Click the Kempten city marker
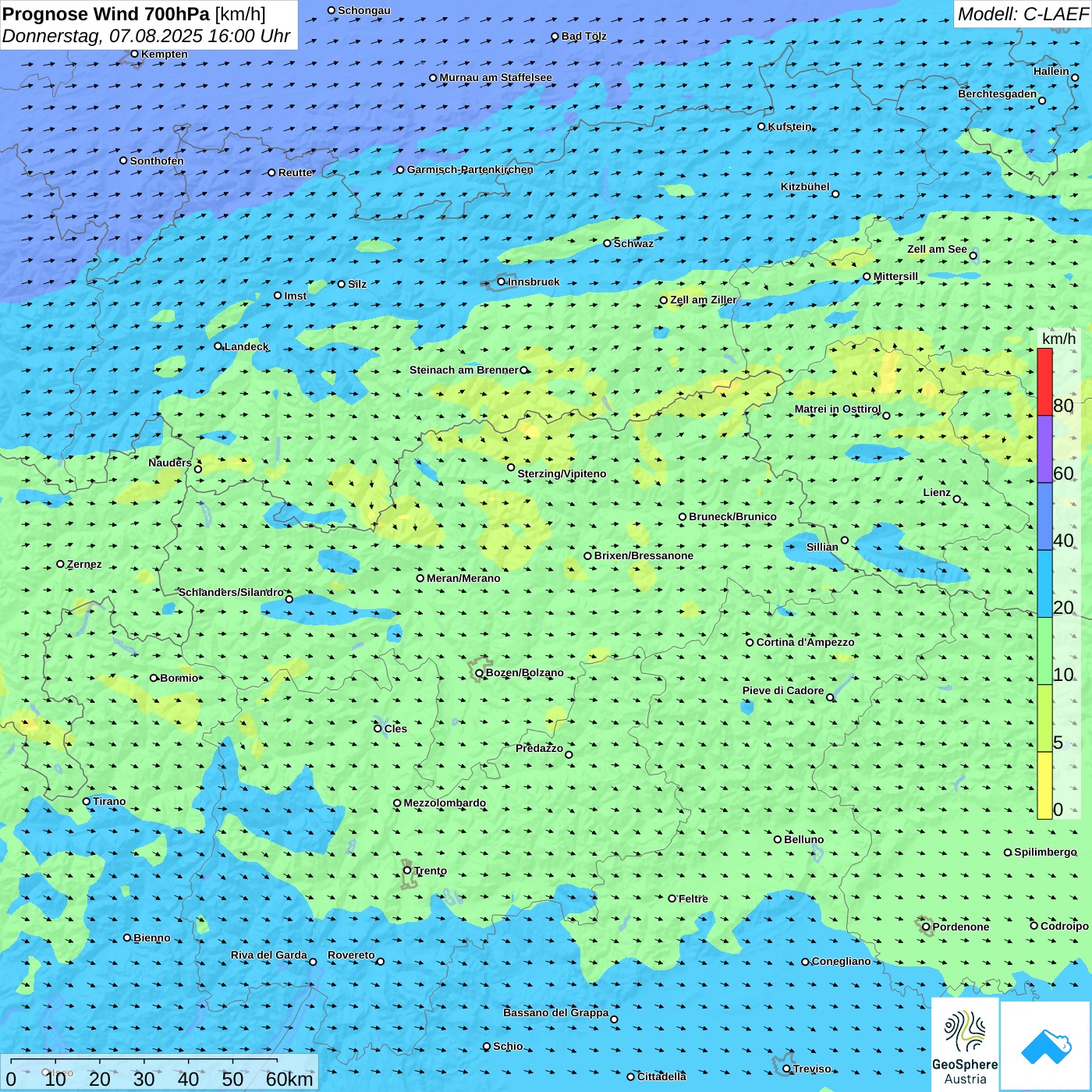This screenshot has height=1092, width=1092. tap(134, 54)
